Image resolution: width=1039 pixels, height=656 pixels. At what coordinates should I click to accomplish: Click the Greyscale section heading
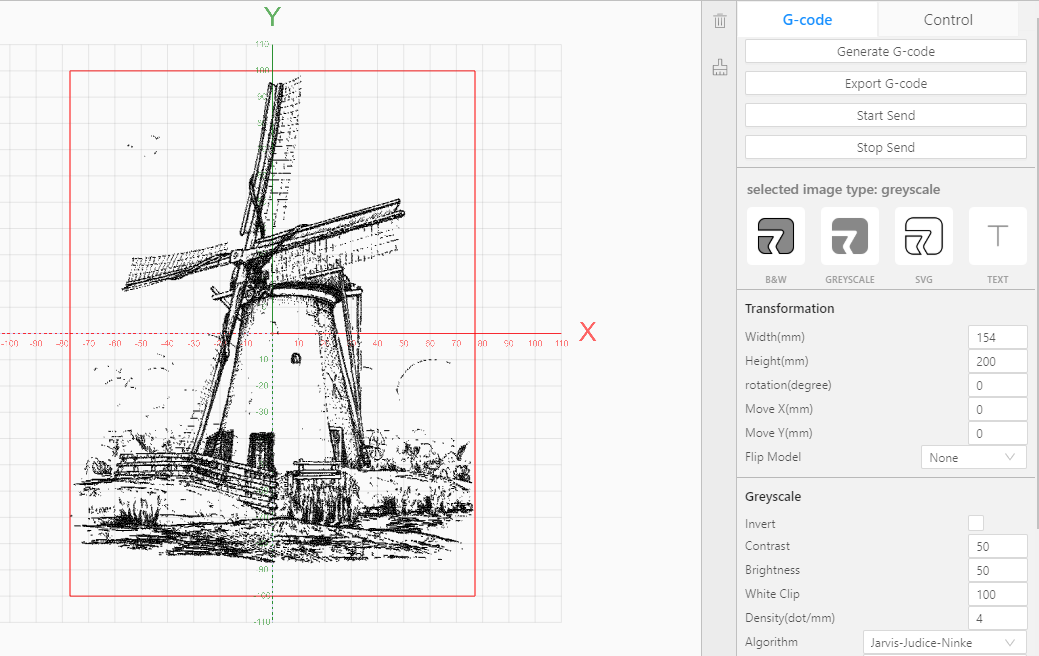773,497
